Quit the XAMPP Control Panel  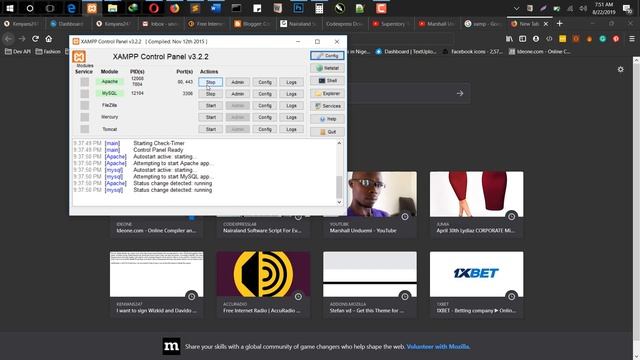(x=327, y=132)
